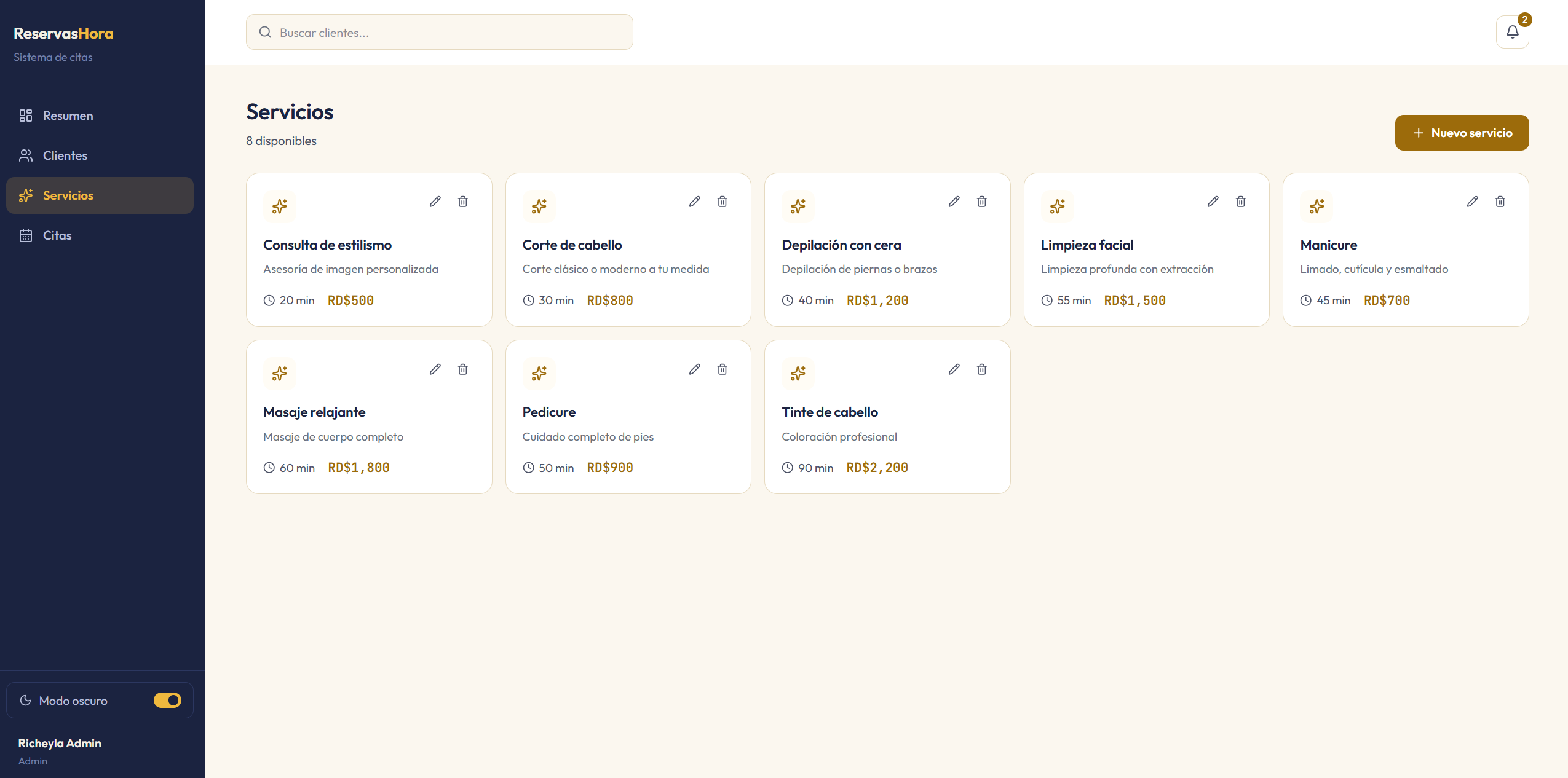Click the trash icon on Manicure card
Screen dimensions: 1568x778
(1500, 202)
